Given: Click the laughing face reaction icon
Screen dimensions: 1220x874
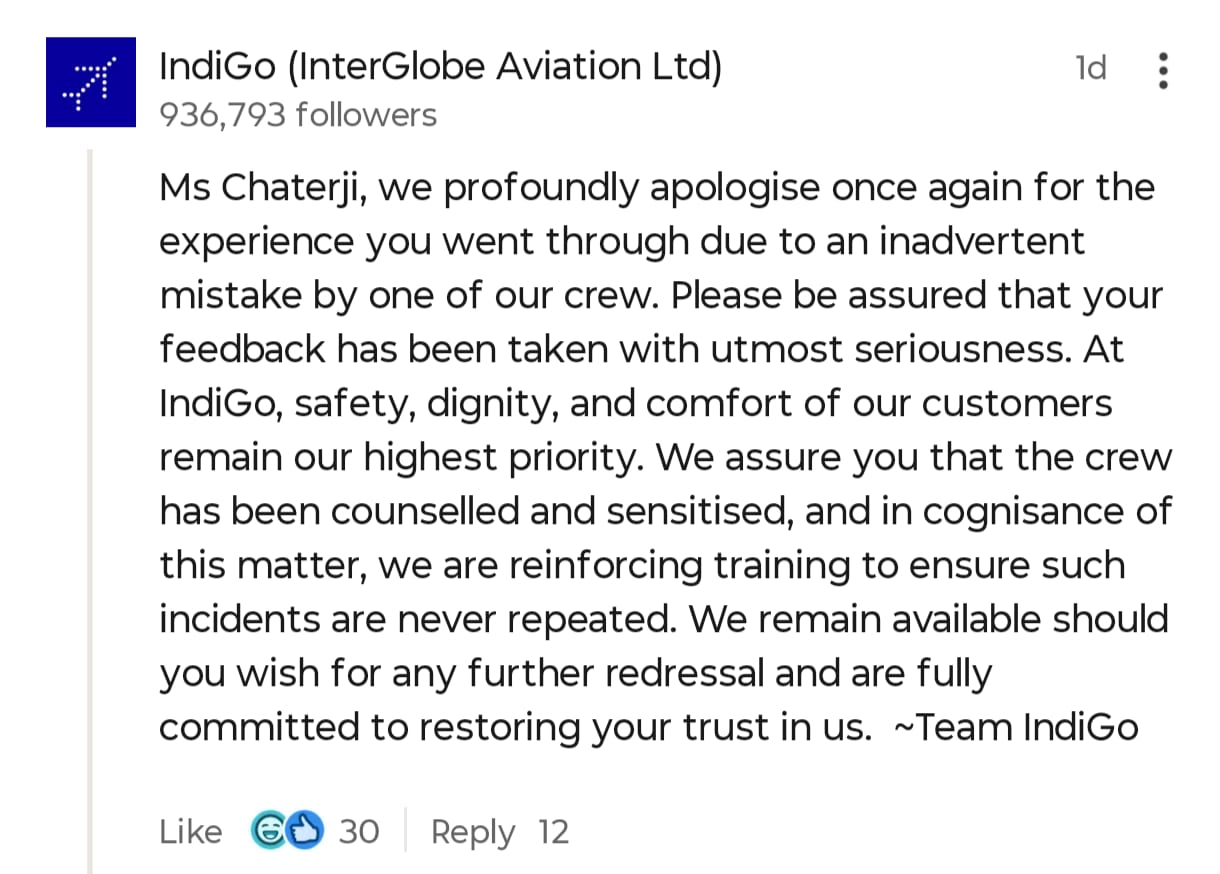Looking at the screenshot, I should pyautogui.click(x=268, y=830).
